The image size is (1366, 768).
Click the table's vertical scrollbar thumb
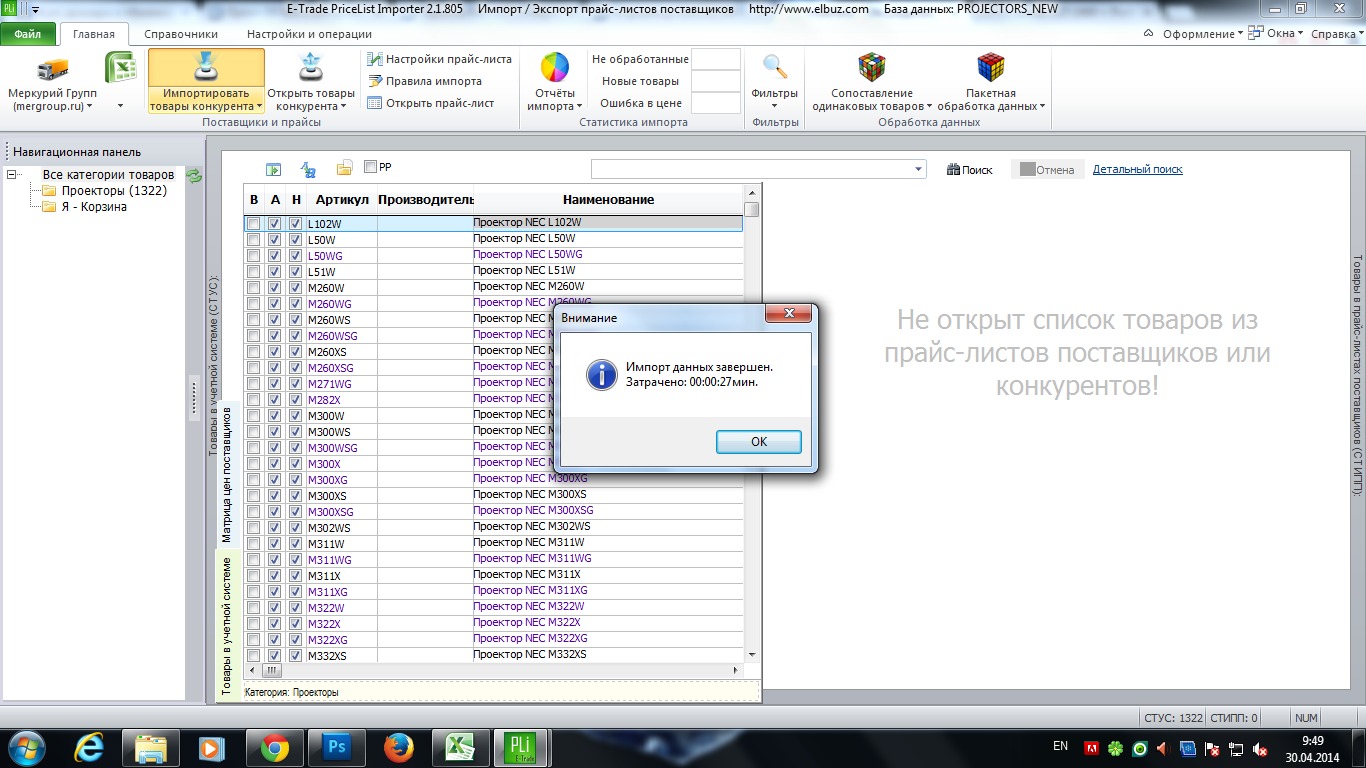tap(752, 210)
